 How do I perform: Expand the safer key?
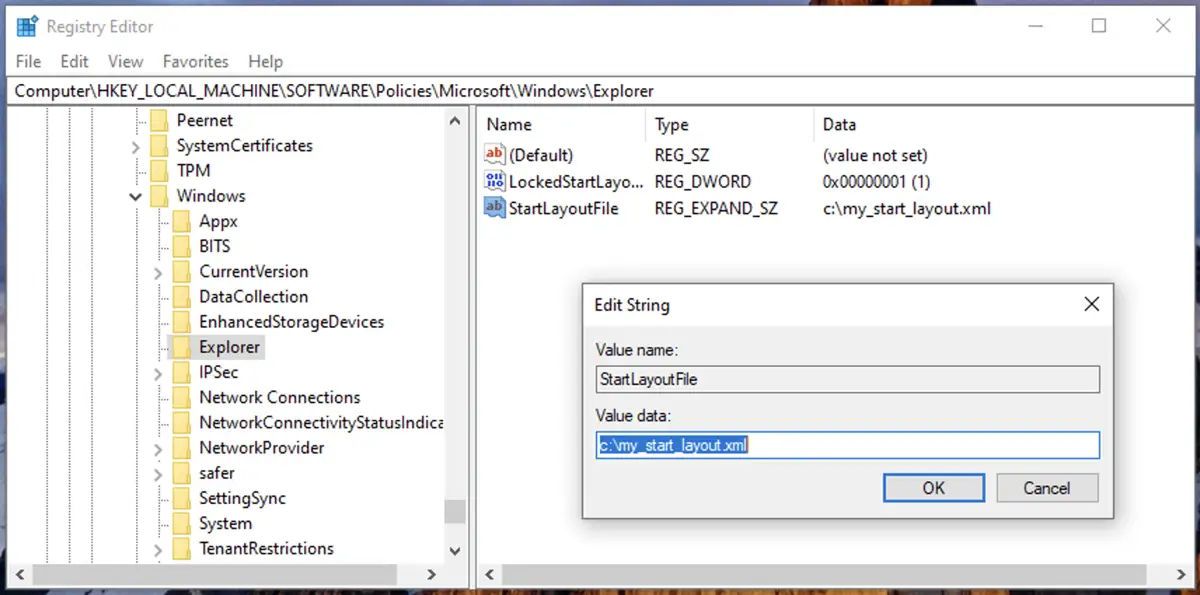click(159, 473)
